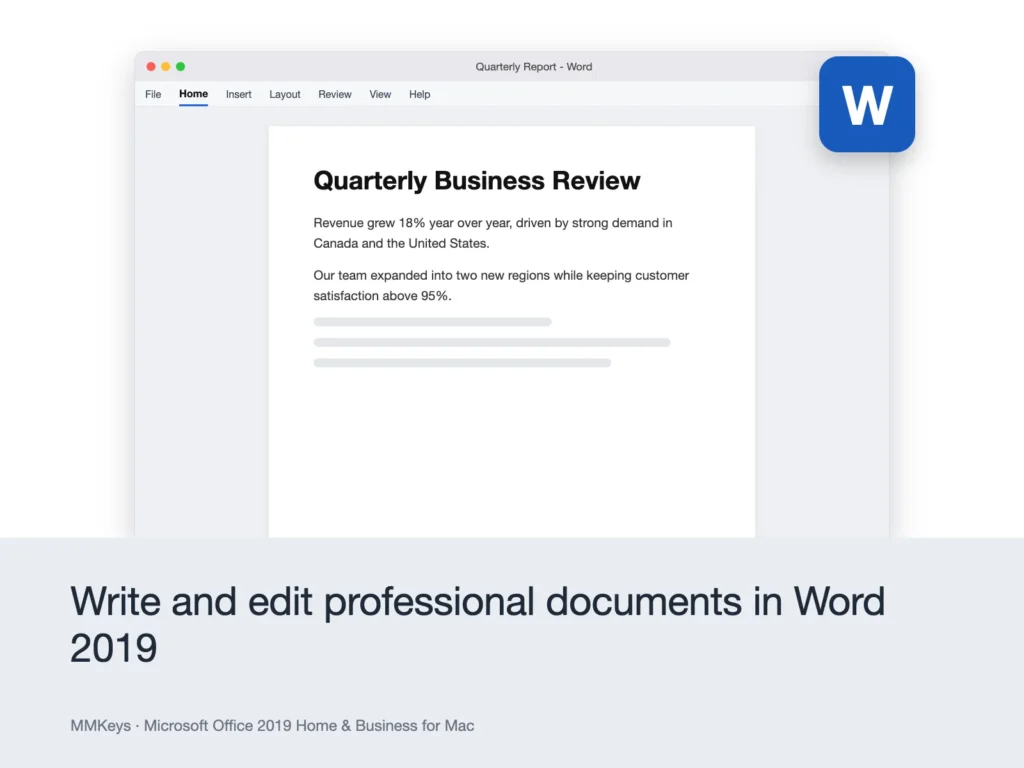Open the File menu
This screenshot has height=768, width=1024.
[x=153, y=94]
